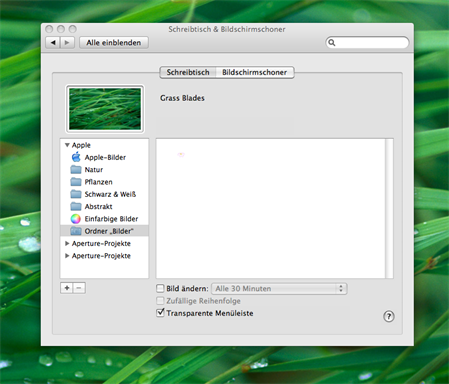Select Einfarbige Bilder color wheel icon
Screen dimensions: 449x384
pos(76,219)
